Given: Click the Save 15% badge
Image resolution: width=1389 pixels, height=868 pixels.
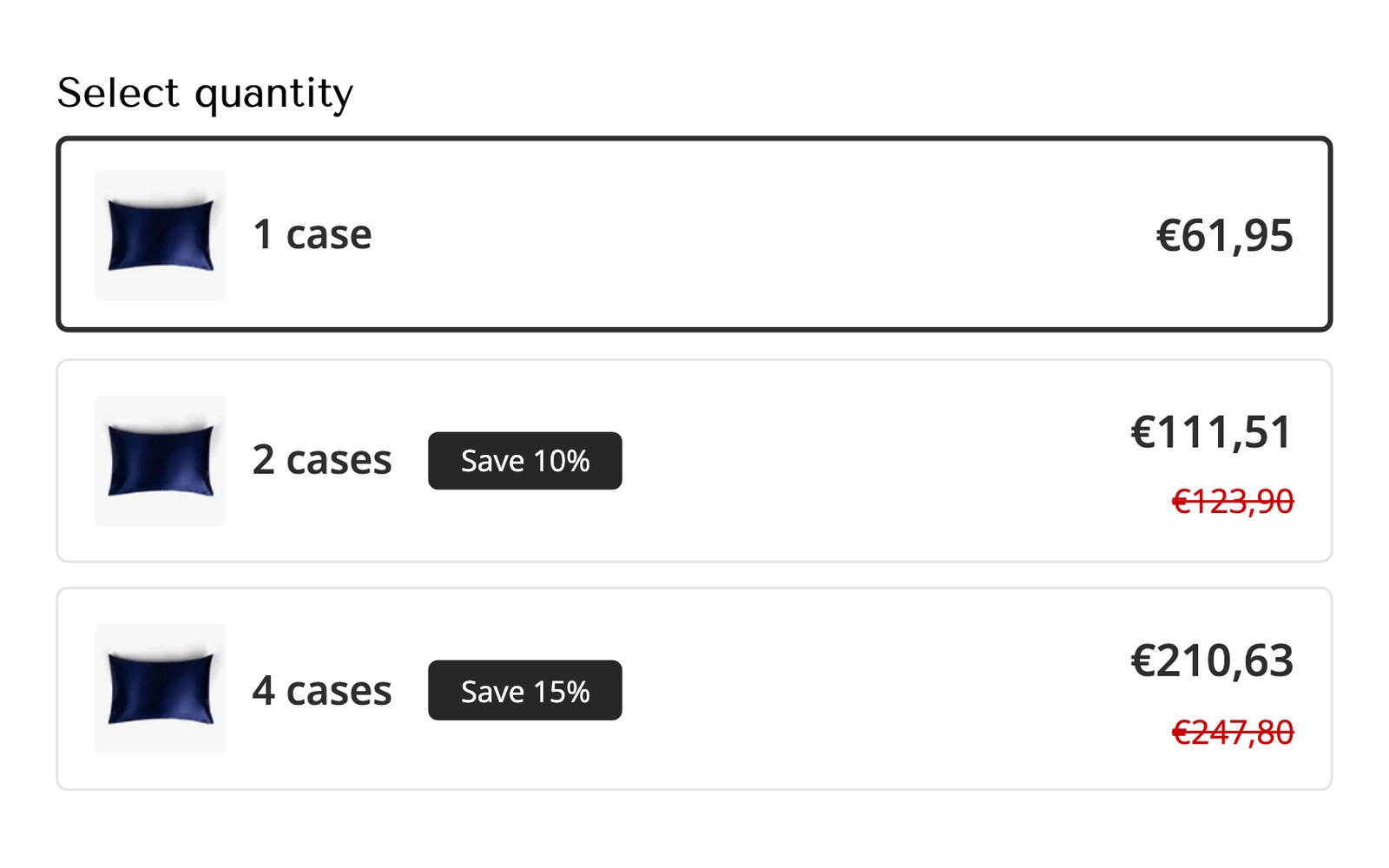Looking at the screenshot, I should pyautogui.click(x=525, y=690).
